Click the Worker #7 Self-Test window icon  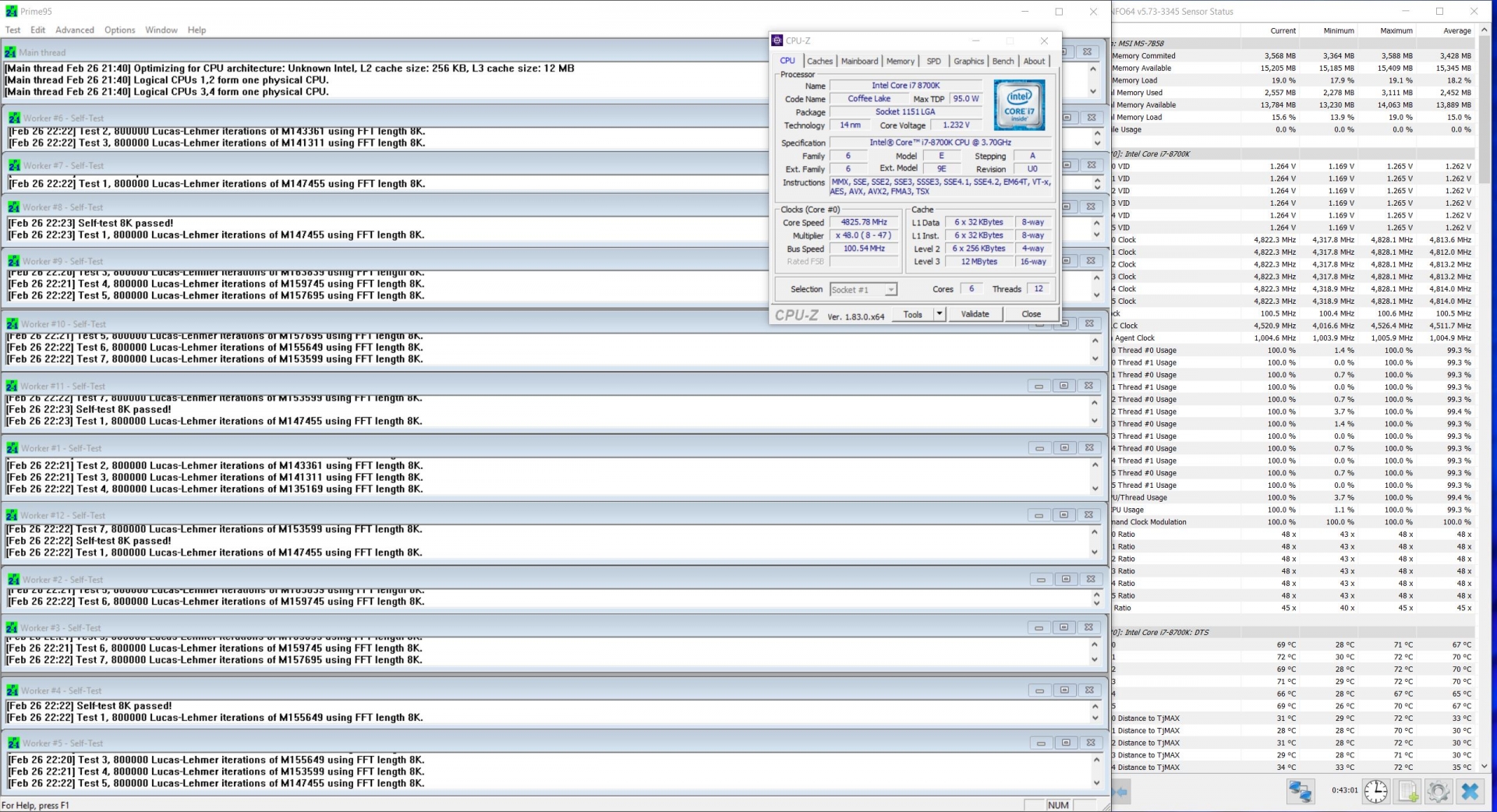pyautogui.click(x=14, y=165)
